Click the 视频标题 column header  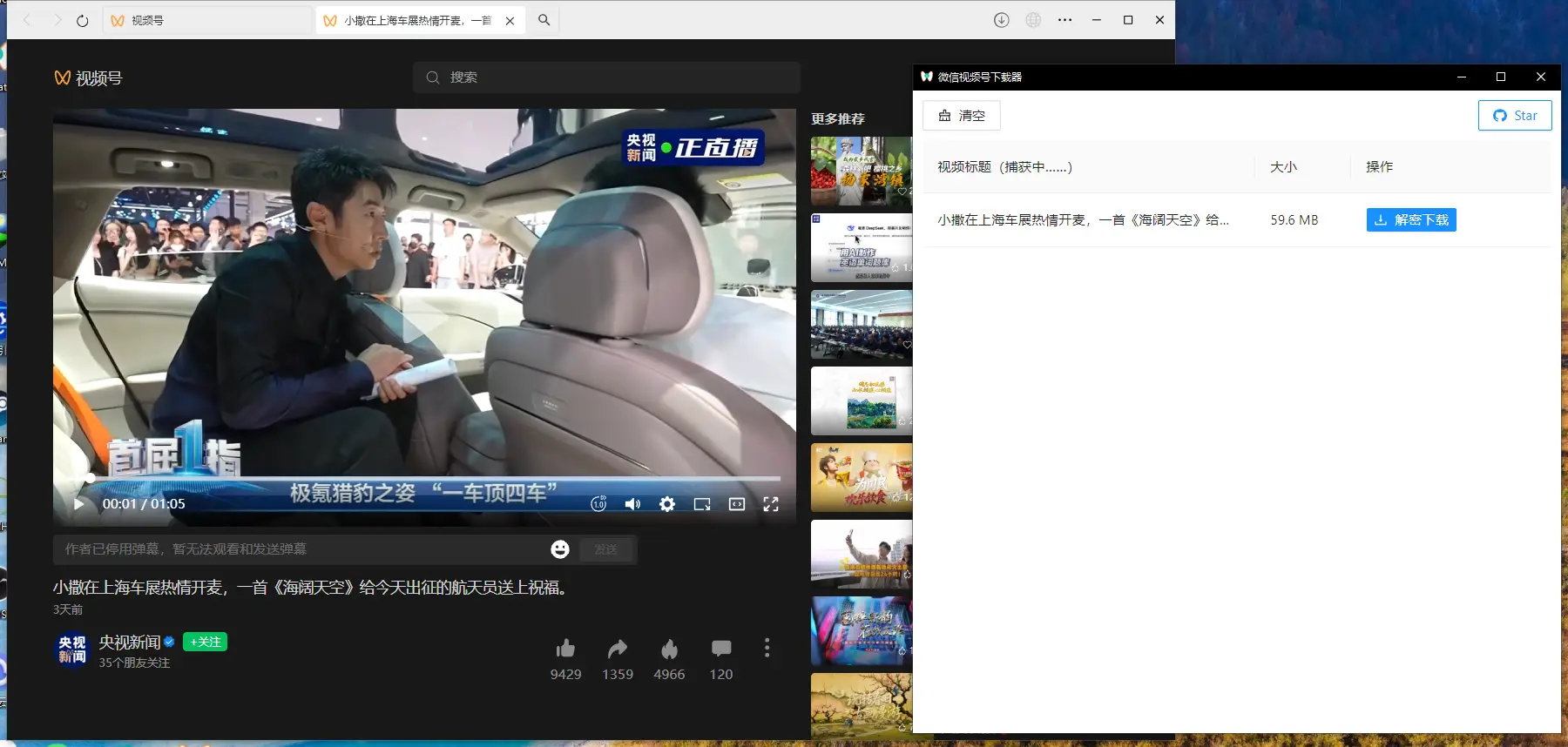coord(1004,166)
